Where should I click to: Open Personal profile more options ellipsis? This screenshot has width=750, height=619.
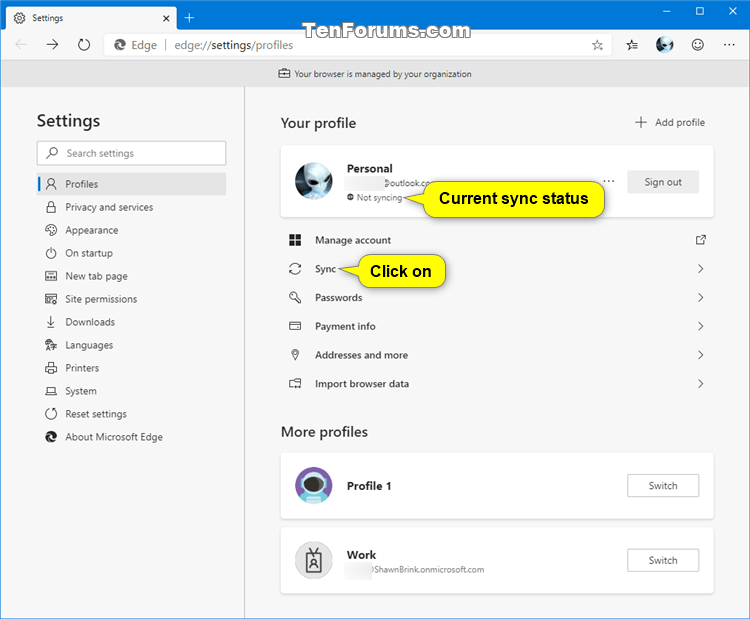[608, 181]
